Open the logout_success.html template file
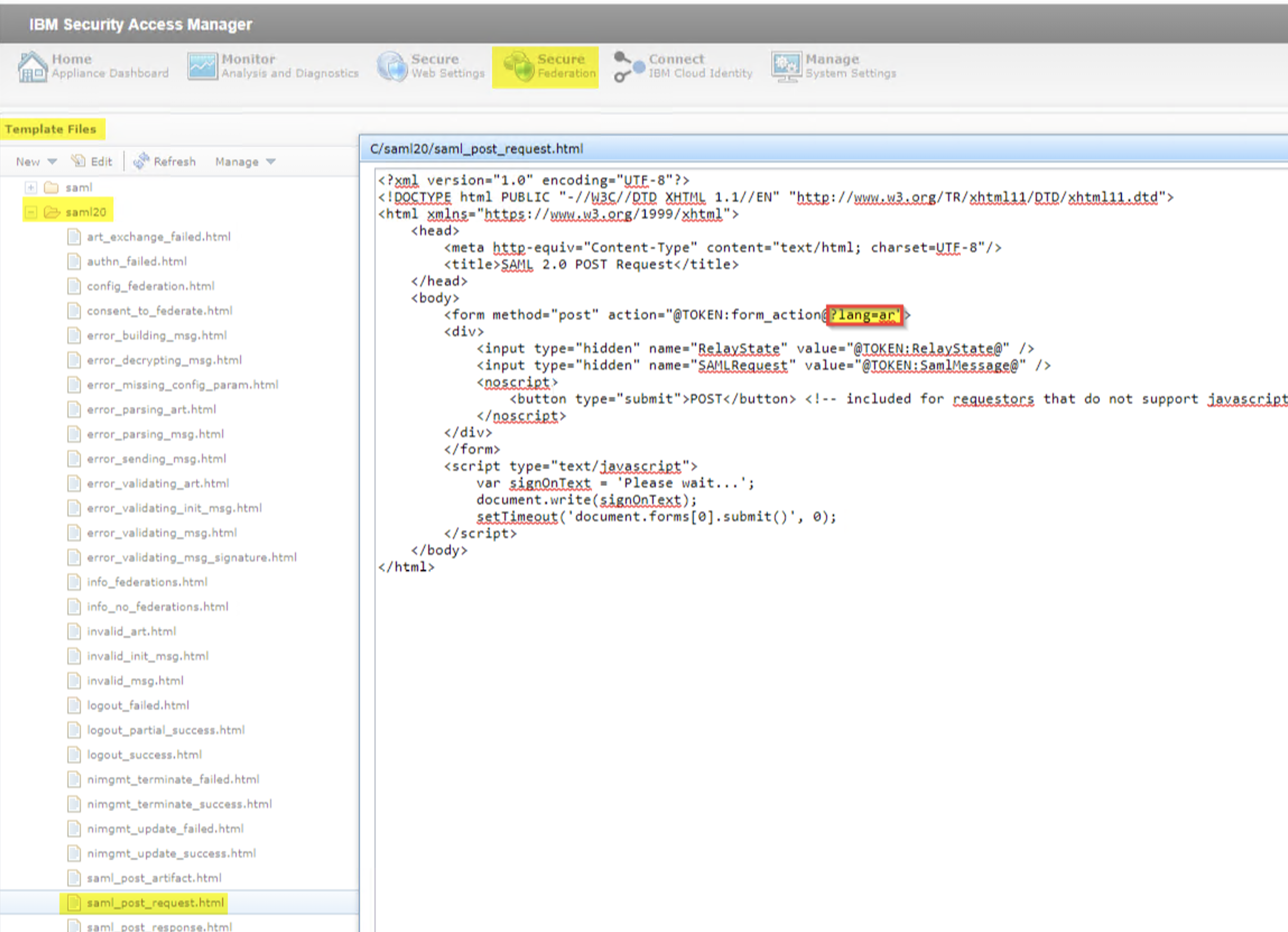 [144, 755]
